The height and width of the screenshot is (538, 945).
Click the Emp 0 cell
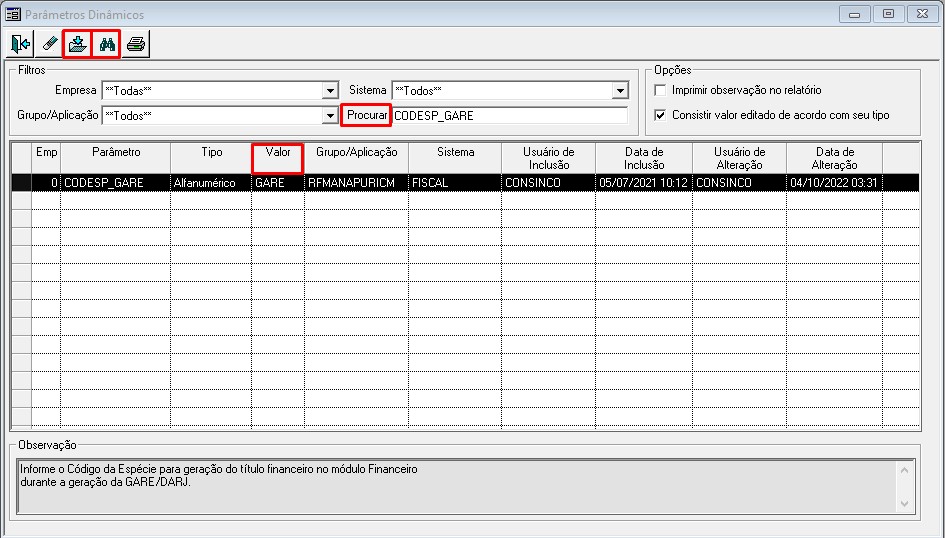46,183
